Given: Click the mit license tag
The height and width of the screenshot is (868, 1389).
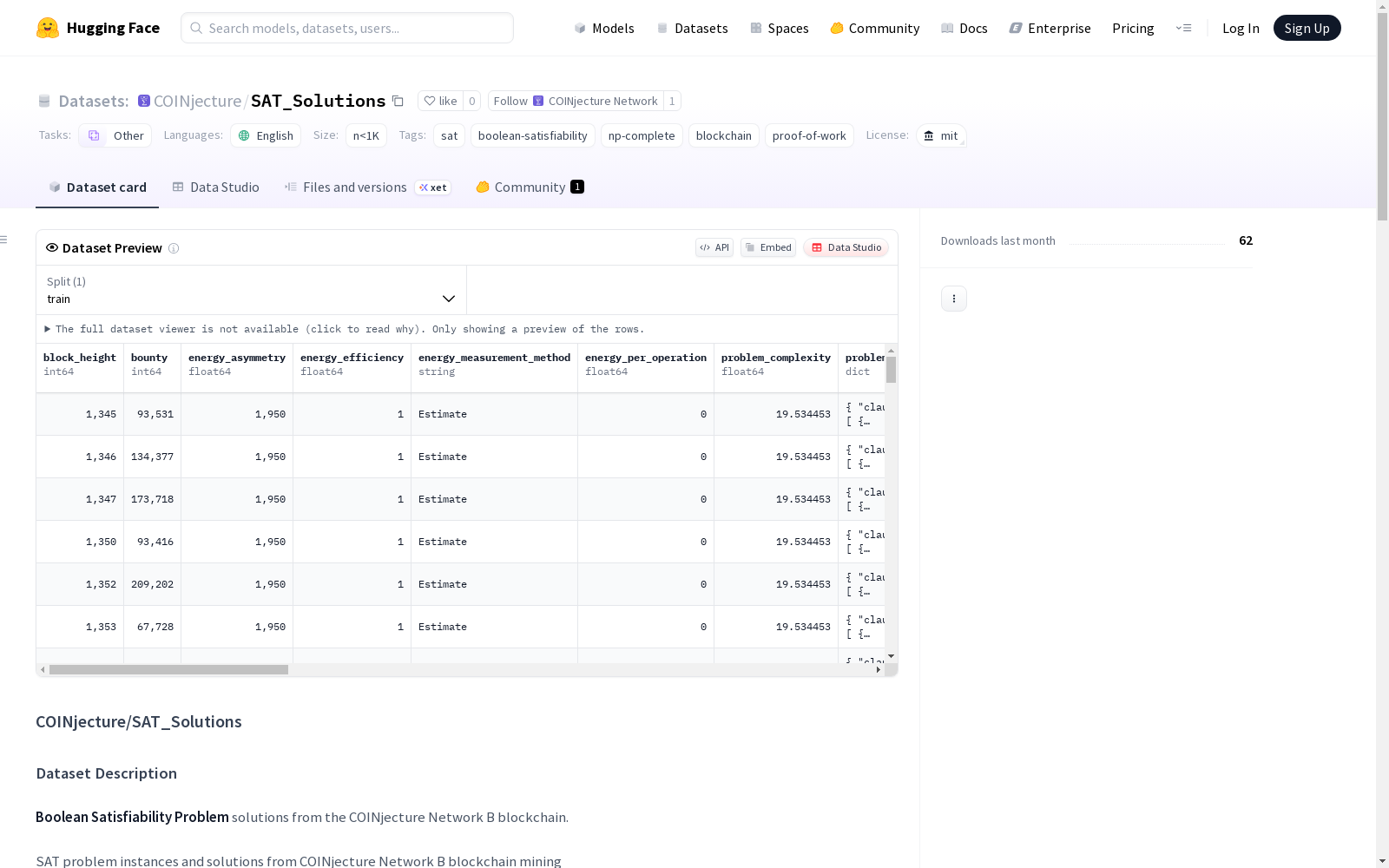Looking at the screenshot, I should 941,135.
